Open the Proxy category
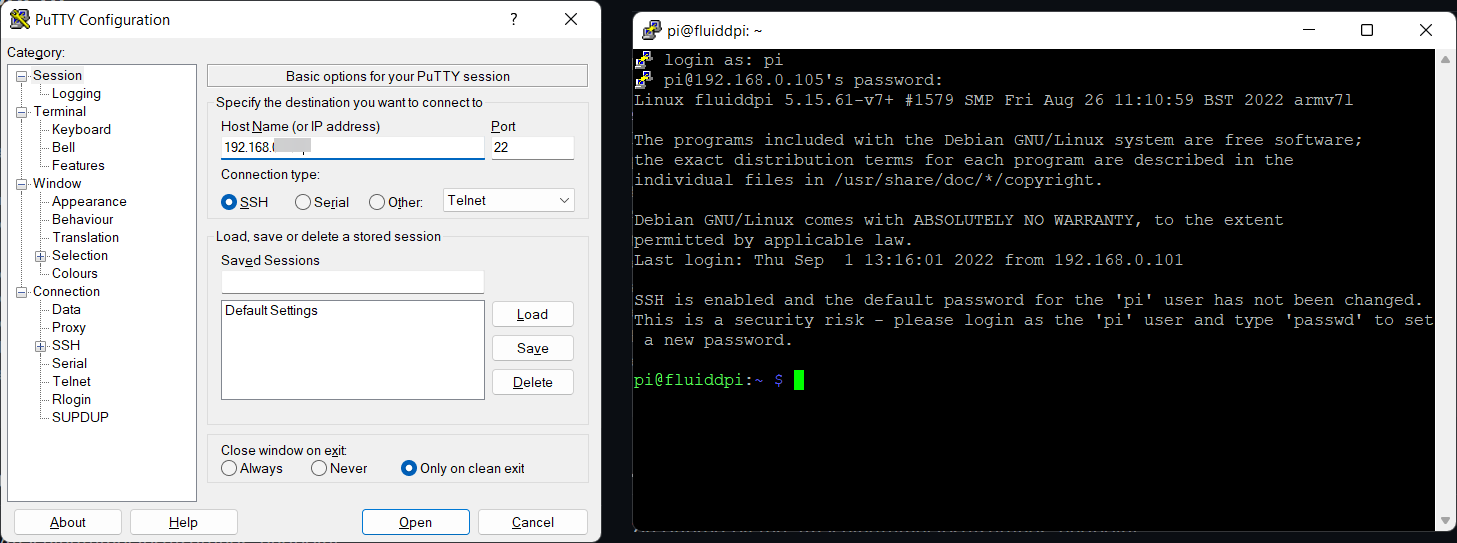 (69, 327)
